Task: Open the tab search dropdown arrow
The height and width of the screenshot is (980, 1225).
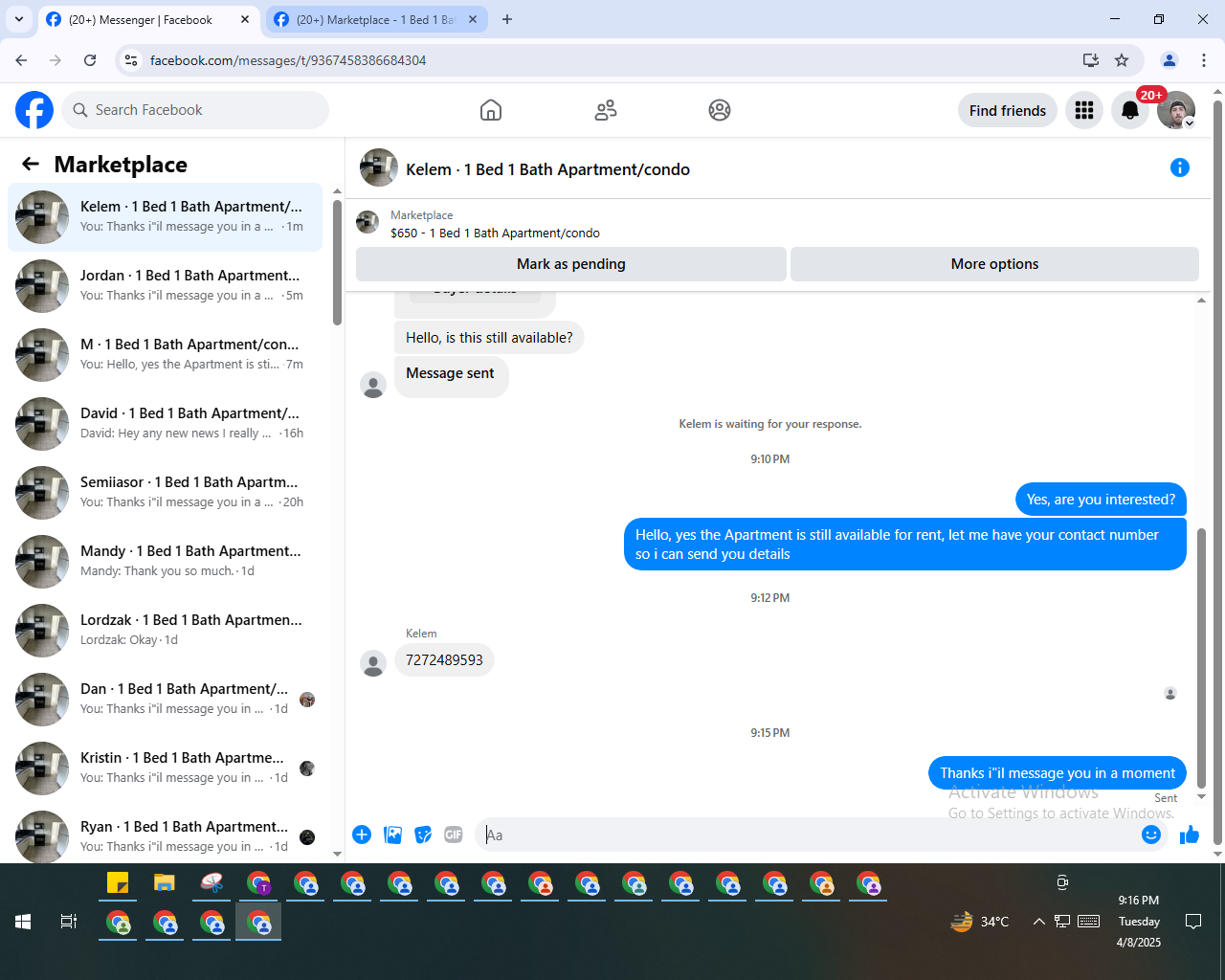Action: (x=19, y=19)
